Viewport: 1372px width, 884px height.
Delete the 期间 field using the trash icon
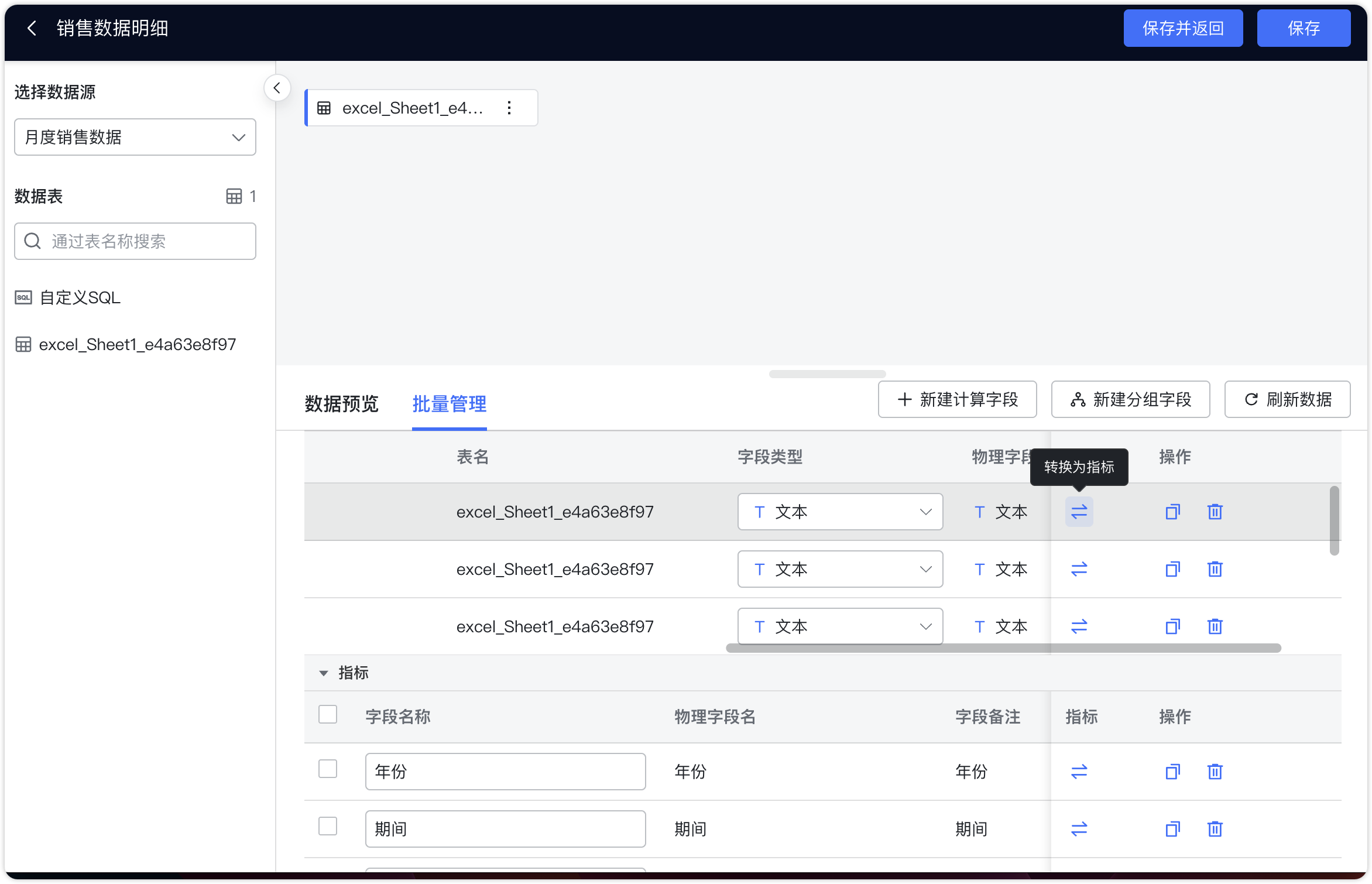click(x=1215, y=829)
